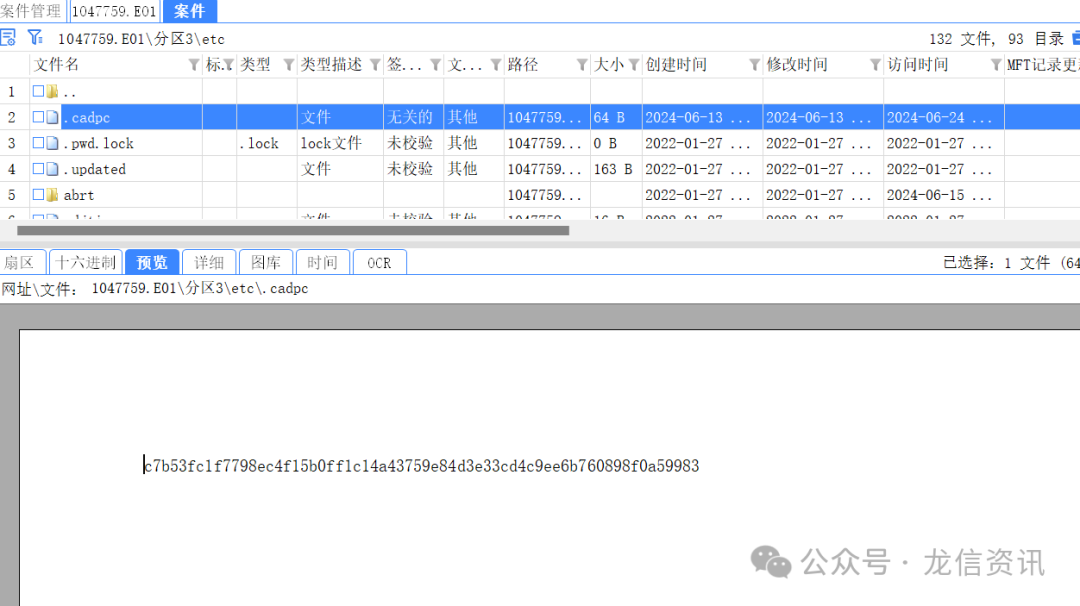Open filter dropdown on 文件名 column
This screenshot has height=606, width=1080.
[194, 65]
